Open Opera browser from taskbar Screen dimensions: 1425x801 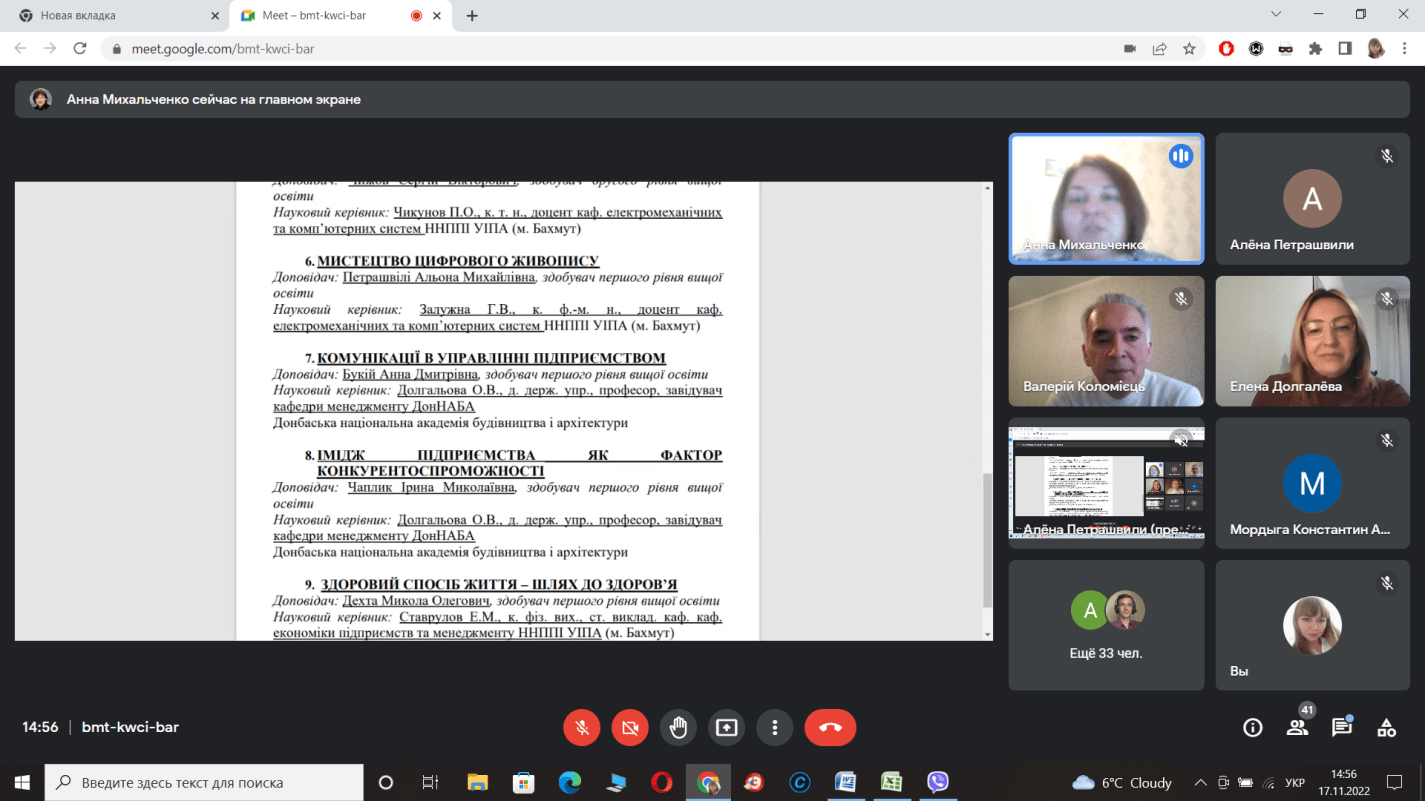[x=661, y=782]
